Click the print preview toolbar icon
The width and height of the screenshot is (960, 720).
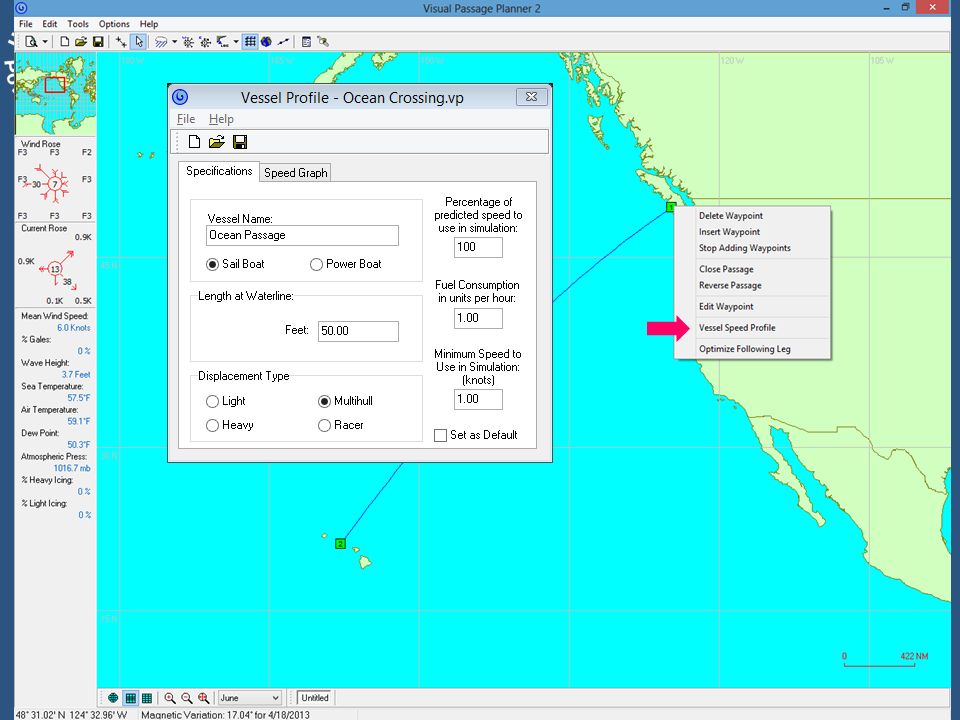(31, 42)
